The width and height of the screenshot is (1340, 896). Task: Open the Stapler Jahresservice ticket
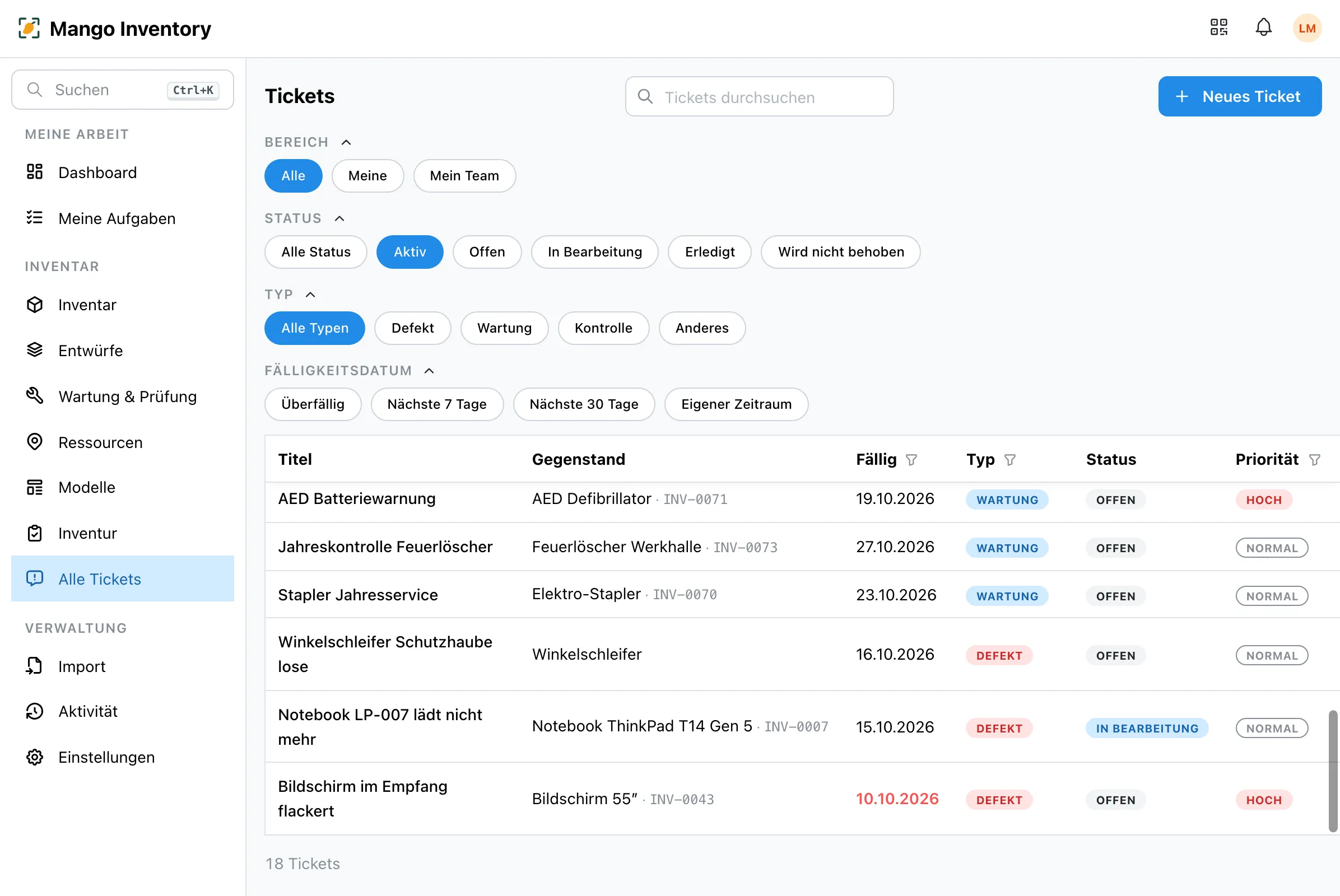[358, 595]
